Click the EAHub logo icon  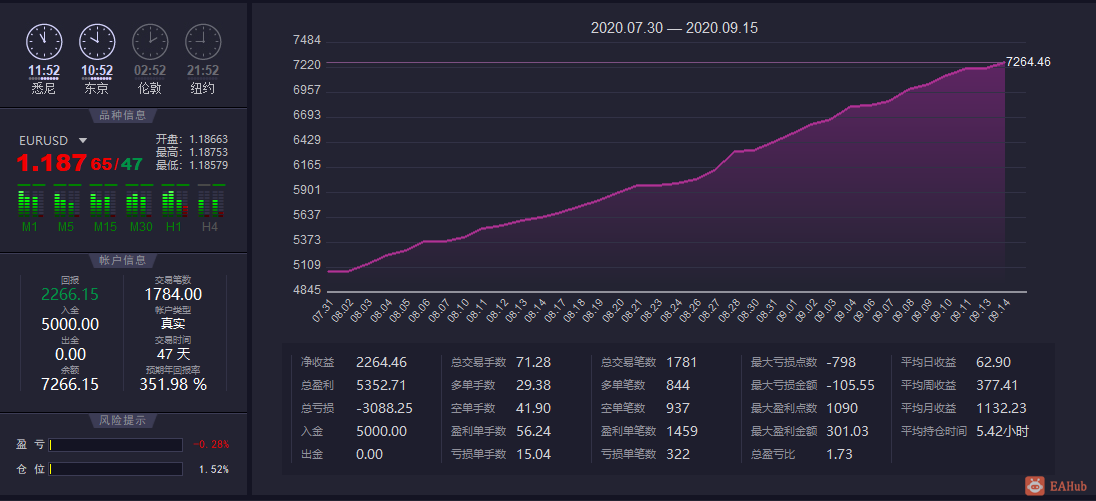(x=1034, y=486)
